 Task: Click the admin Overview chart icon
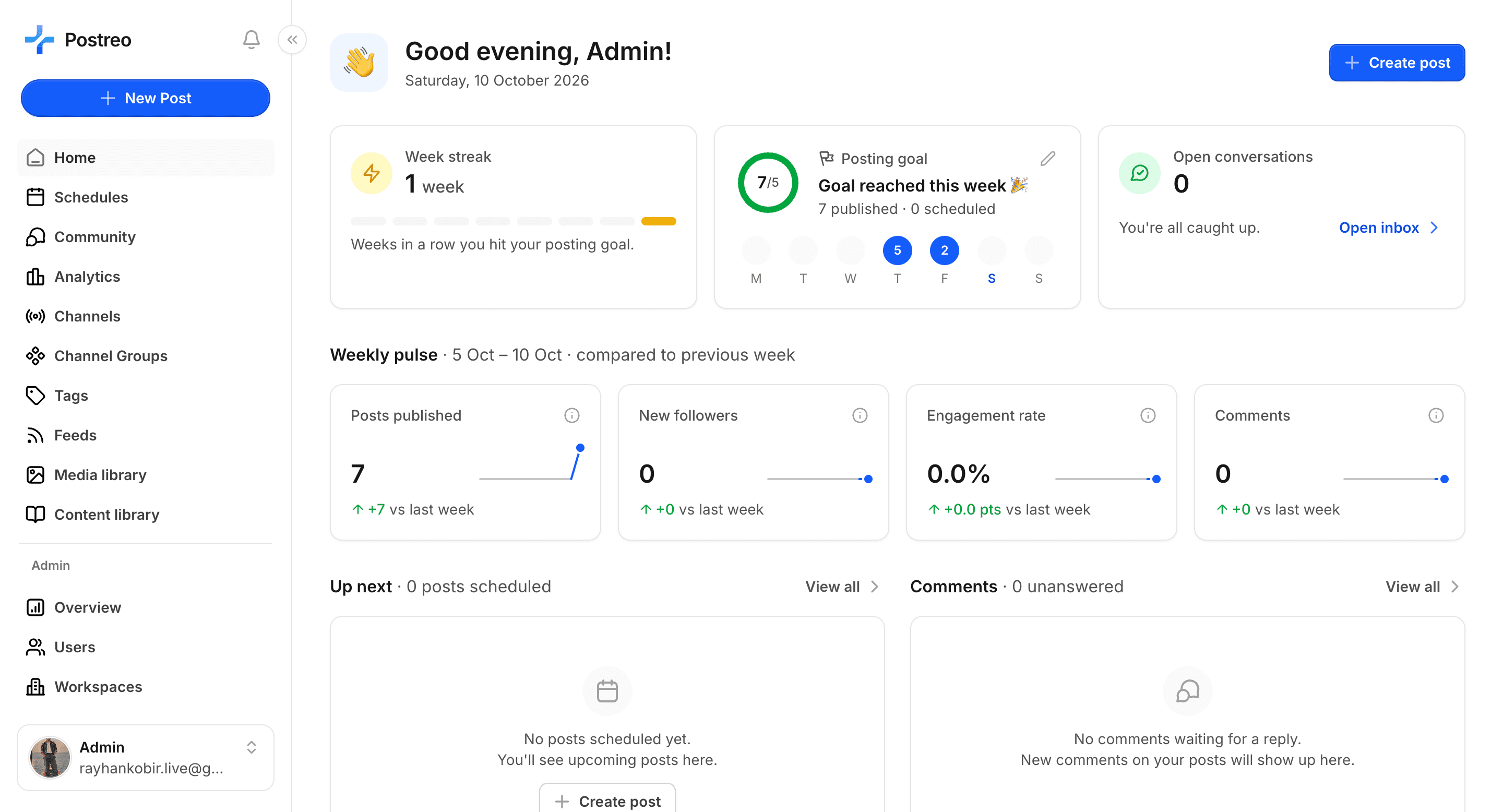[35, 607]
